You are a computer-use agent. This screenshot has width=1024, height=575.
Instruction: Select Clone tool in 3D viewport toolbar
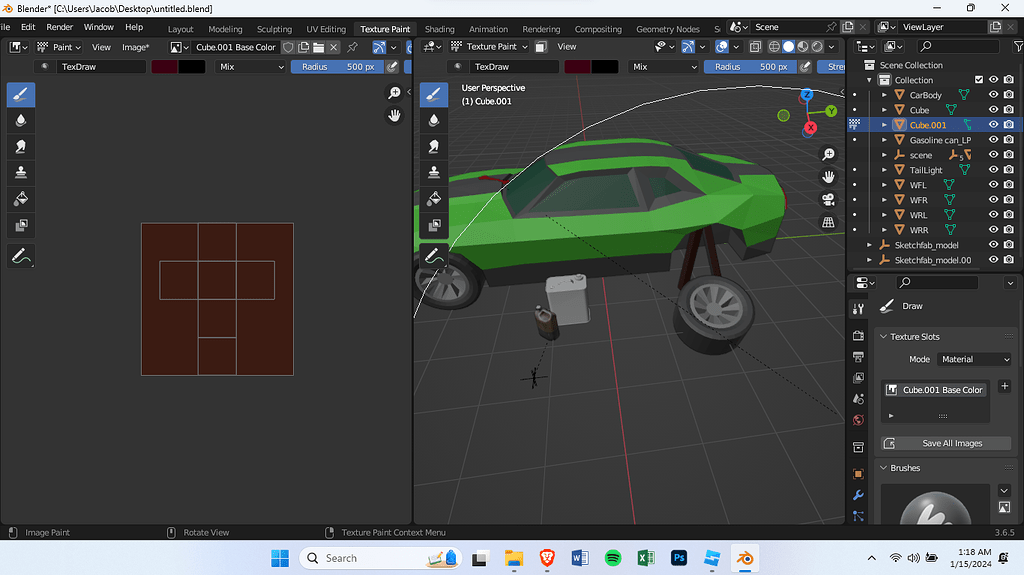click(x=434, y=173)
